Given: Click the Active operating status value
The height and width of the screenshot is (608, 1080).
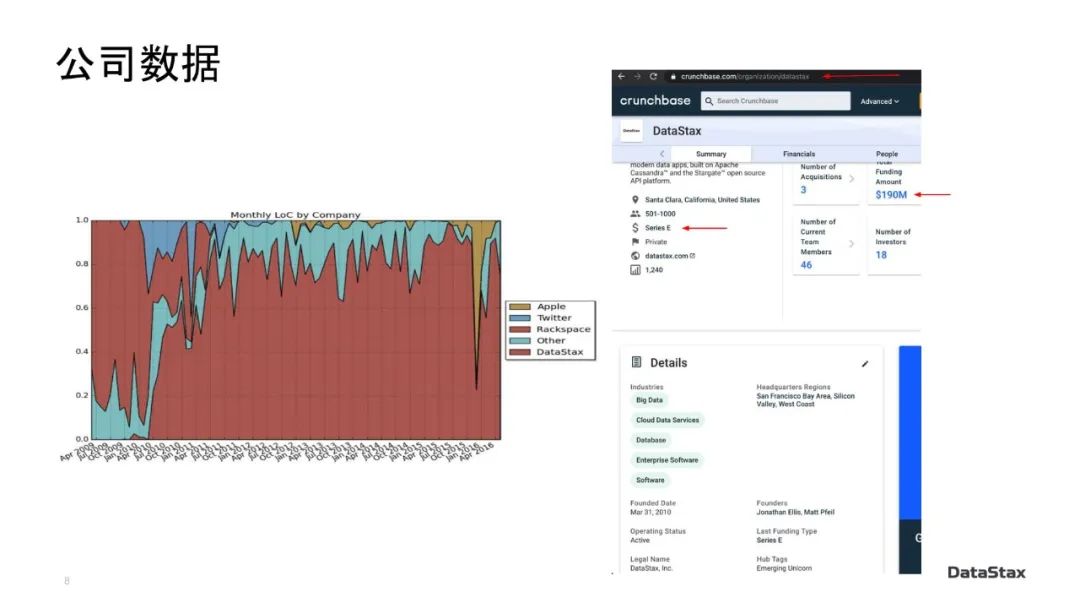Looking at the screenshot, I should pos(640,541).
